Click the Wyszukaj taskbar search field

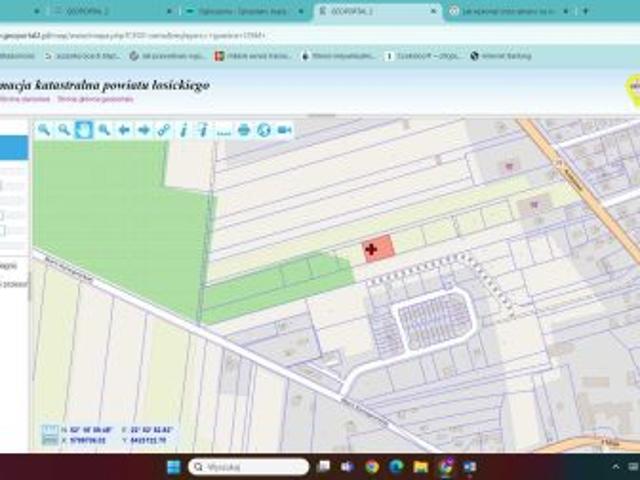[248, 467]
